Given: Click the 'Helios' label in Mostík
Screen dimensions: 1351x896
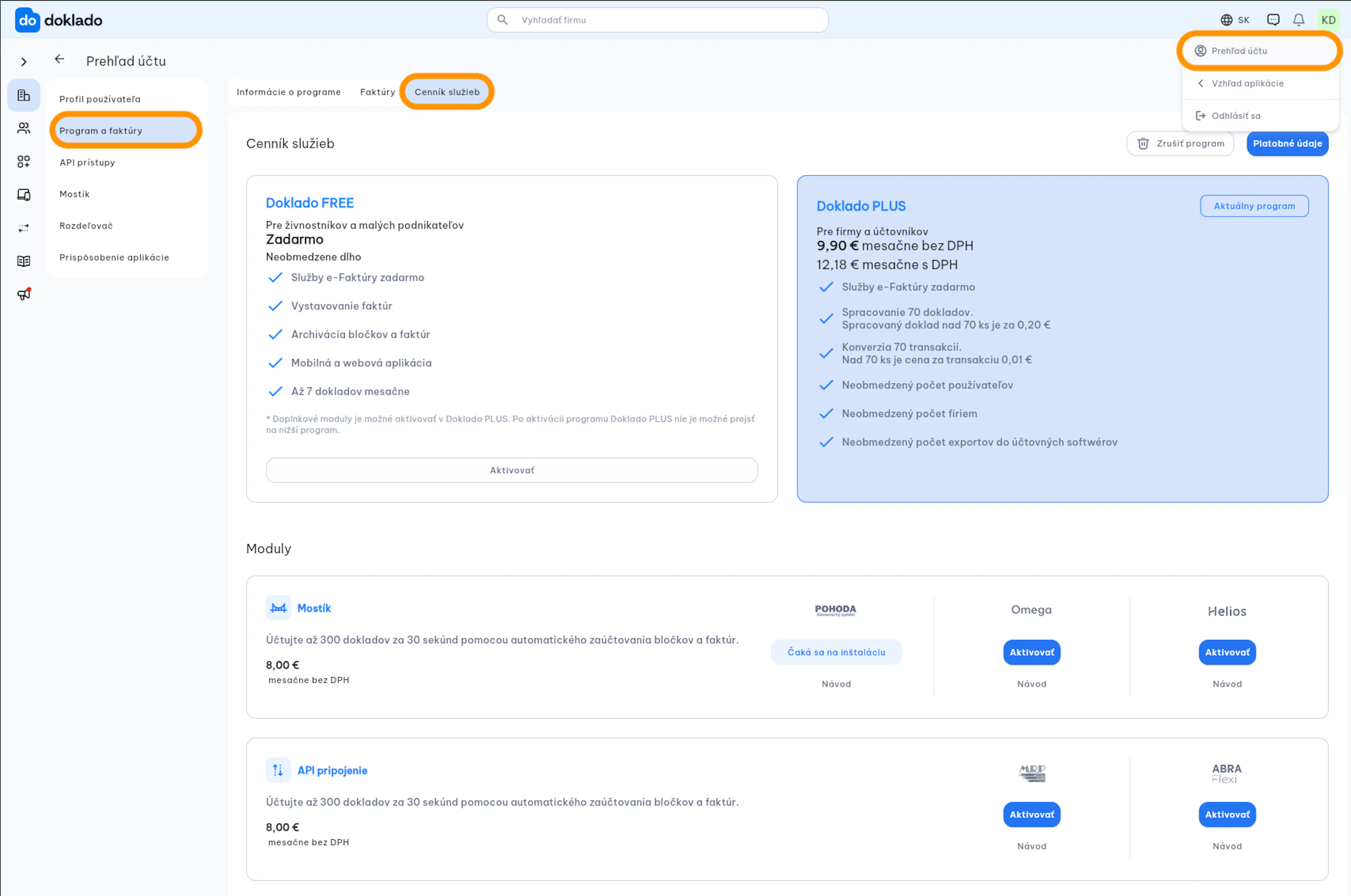Looking at the screenshot, I should (x=1227, y=611).
